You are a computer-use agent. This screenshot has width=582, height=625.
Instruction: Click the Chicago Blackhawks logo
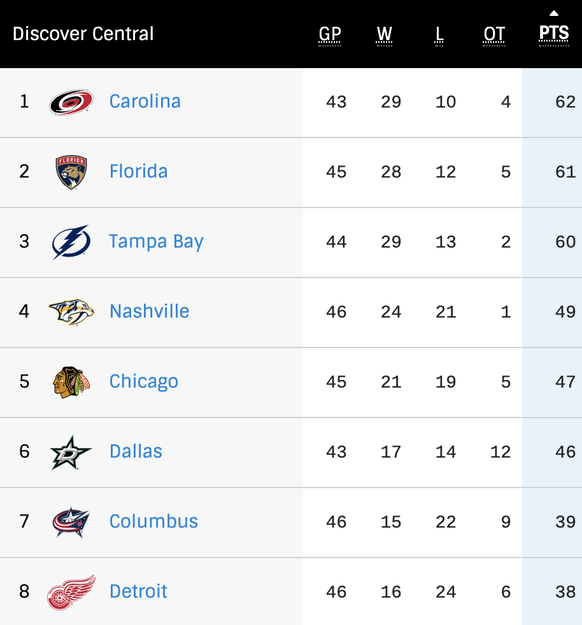point(71,382)
